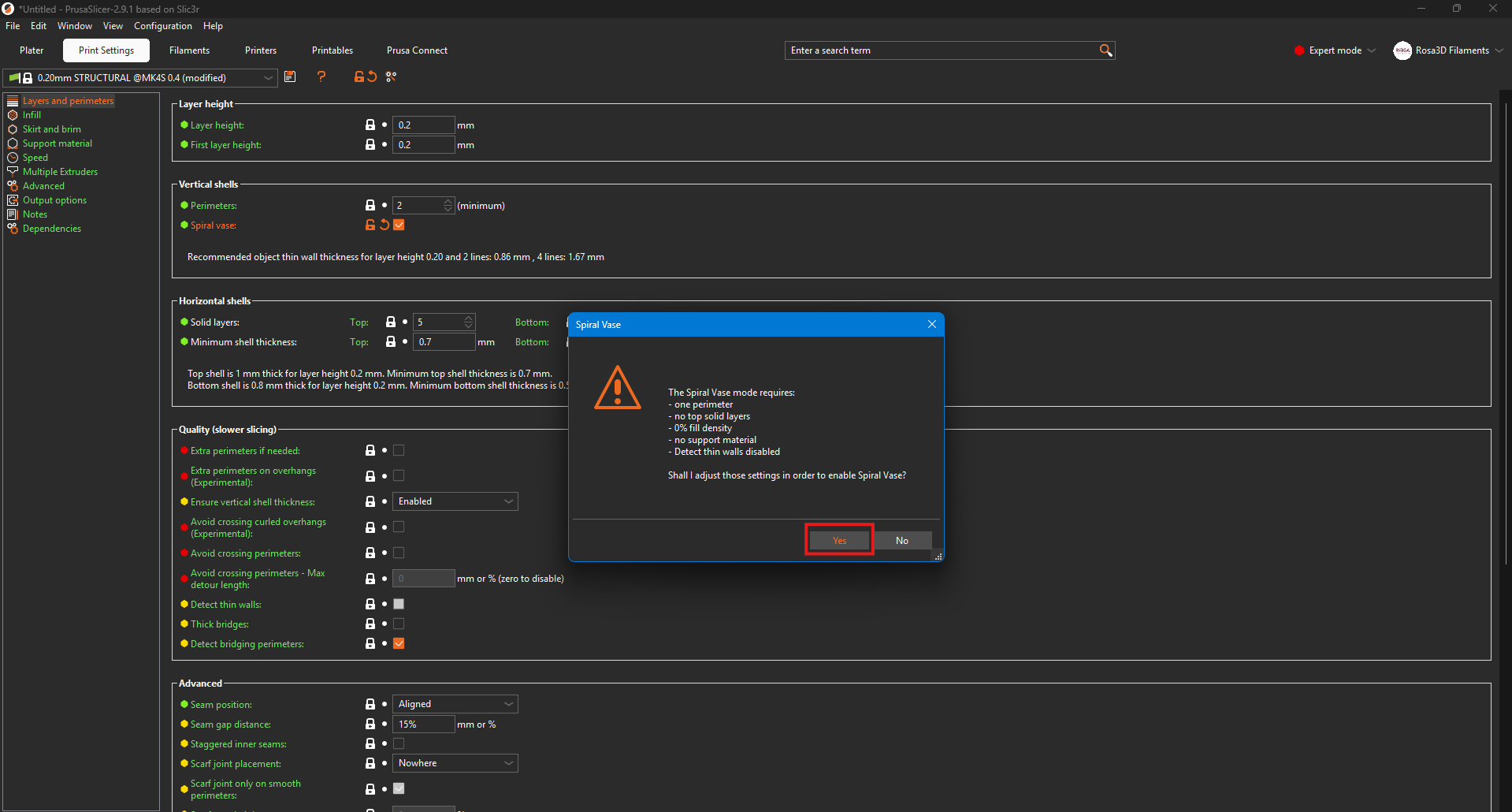Click the reset arrow toolbar icon
Image resolution: width=1512 pixels, height=812 pixels.
tap(372, 76)
